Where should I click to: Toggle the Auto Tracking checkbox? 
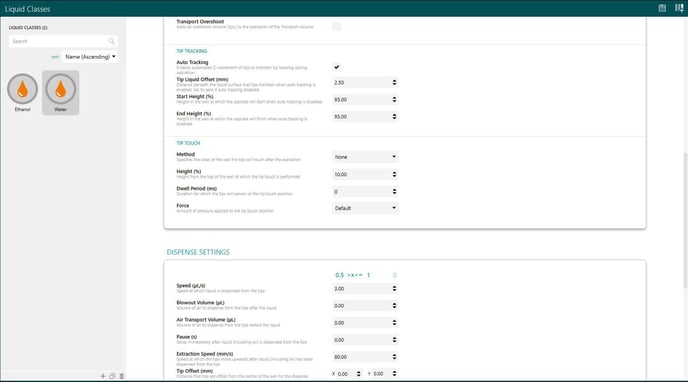(337, 67)
